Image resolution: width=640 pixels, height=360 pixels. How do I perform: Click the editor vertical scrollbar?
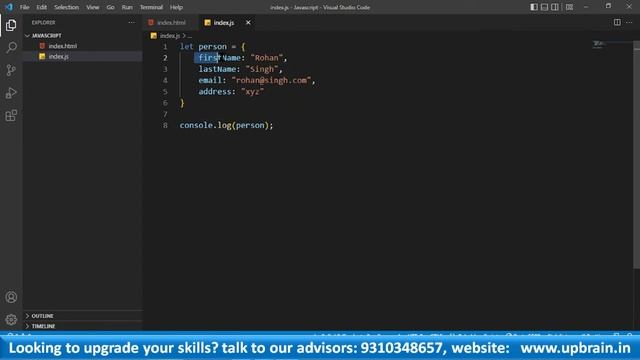coord(636,155)
